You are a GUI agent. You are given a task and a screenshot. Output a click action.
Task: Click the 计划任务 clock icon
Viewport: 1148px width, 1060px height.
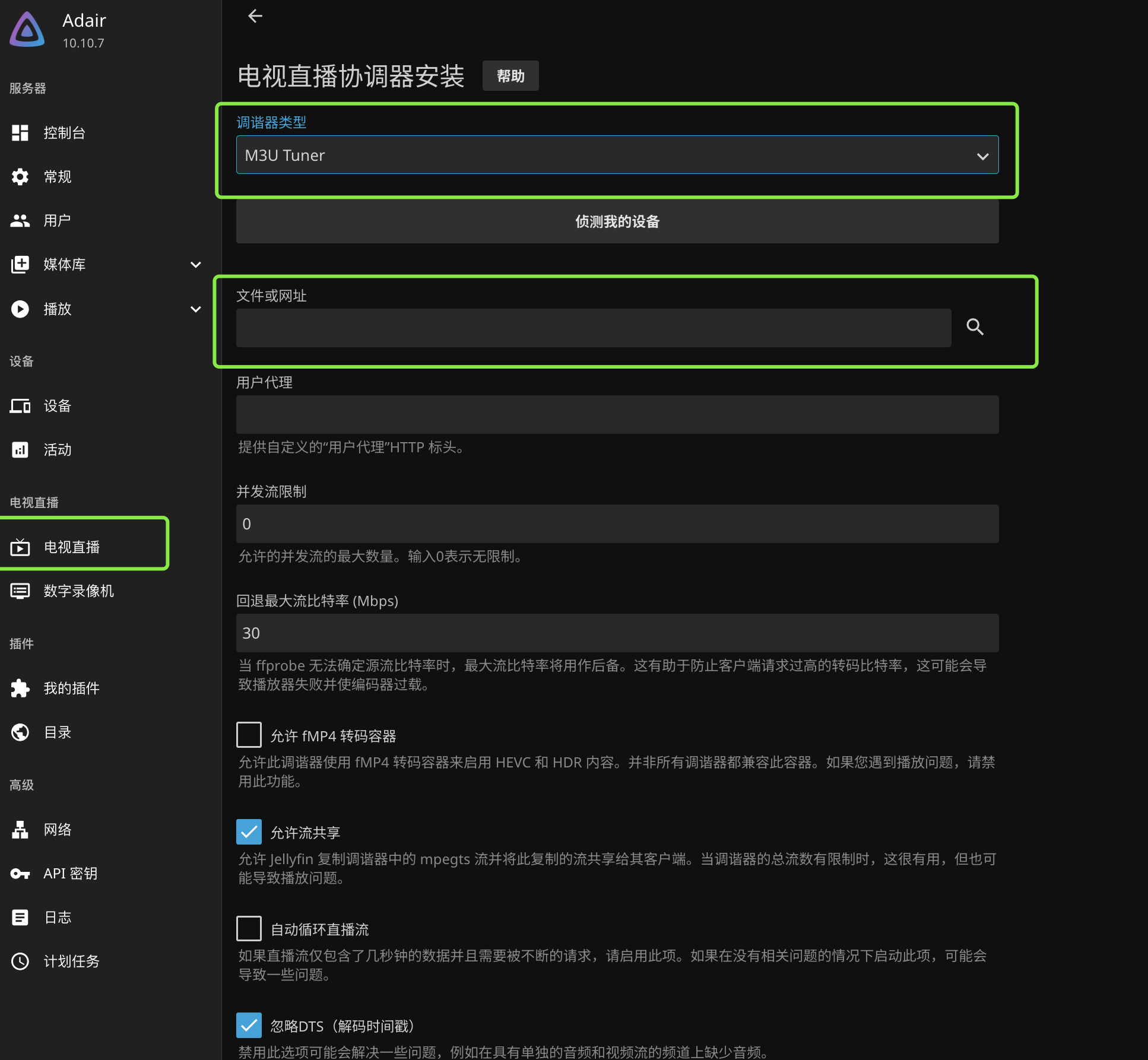coord(20,961)
